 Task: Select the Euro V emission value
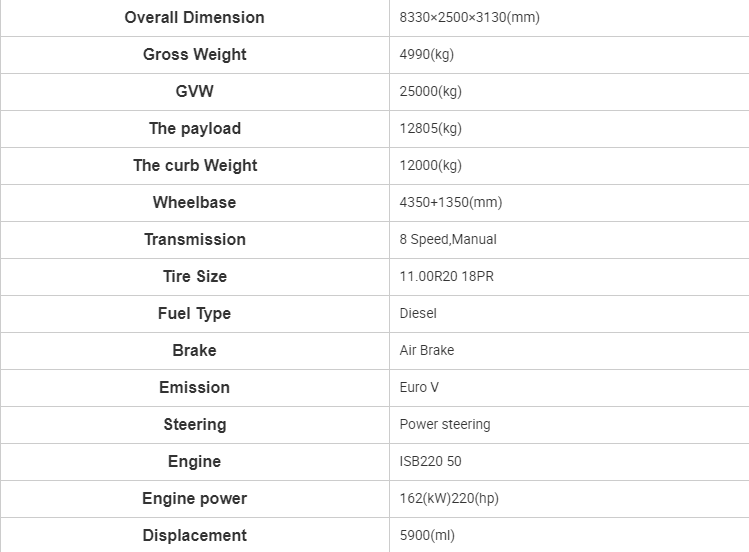pos(419,387)
